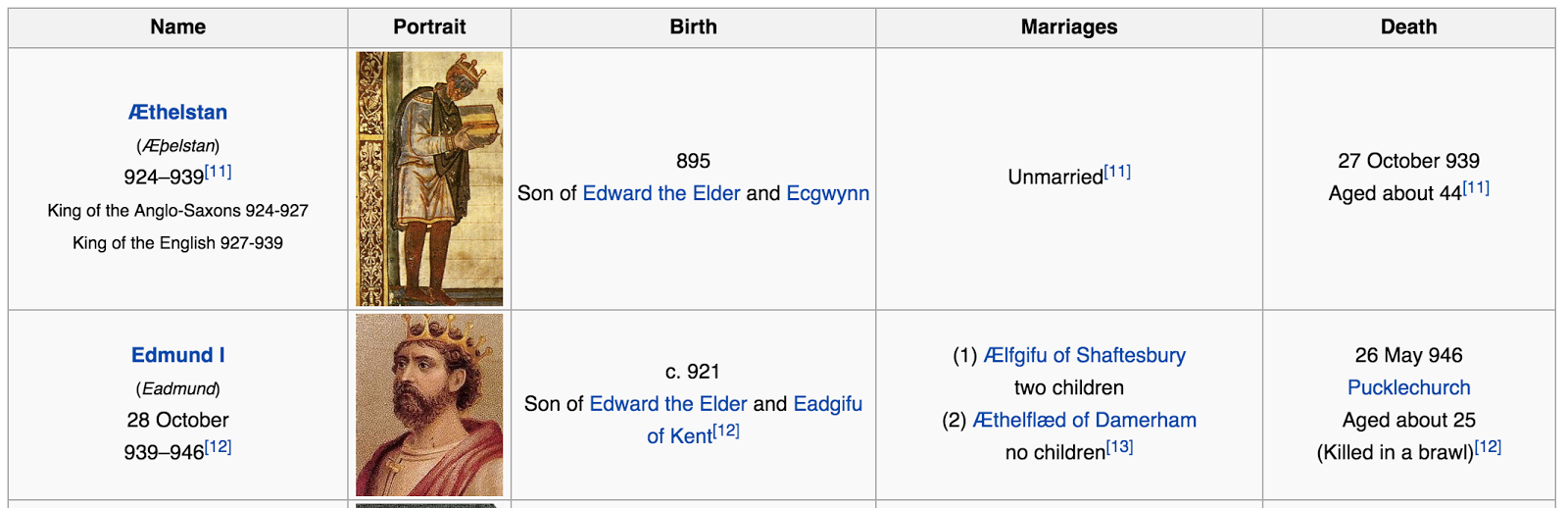Click citation [11] beside 924–939 reign

pyautogui.click(x=219, y=172)
